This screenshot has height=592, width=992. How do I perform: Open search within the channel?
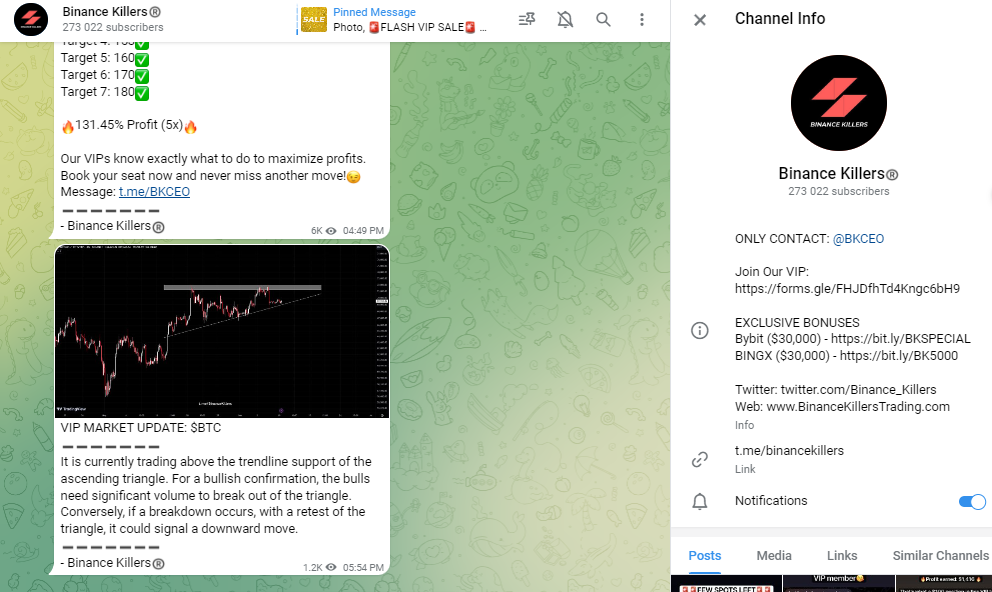[x=603, y=20]
